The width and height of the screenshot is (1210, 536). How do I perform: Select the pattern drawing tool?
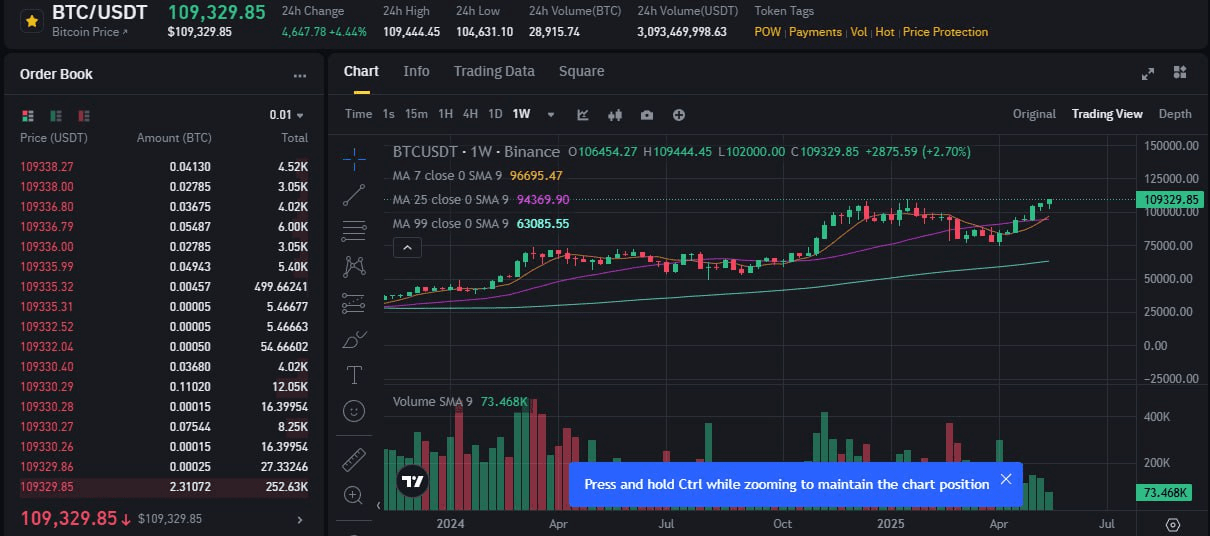pyautogui.click(x=354, y=266)
